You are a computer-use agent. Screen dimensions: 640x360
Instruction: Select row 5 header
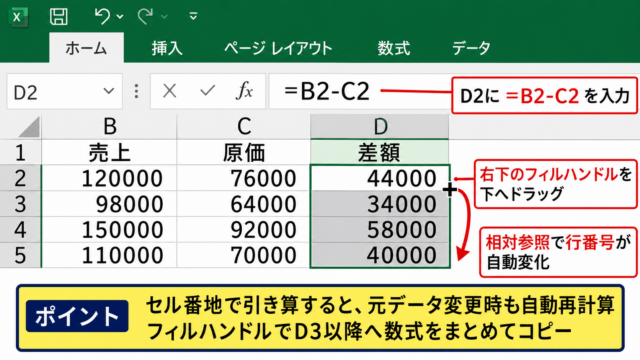[x=20, y=255]
